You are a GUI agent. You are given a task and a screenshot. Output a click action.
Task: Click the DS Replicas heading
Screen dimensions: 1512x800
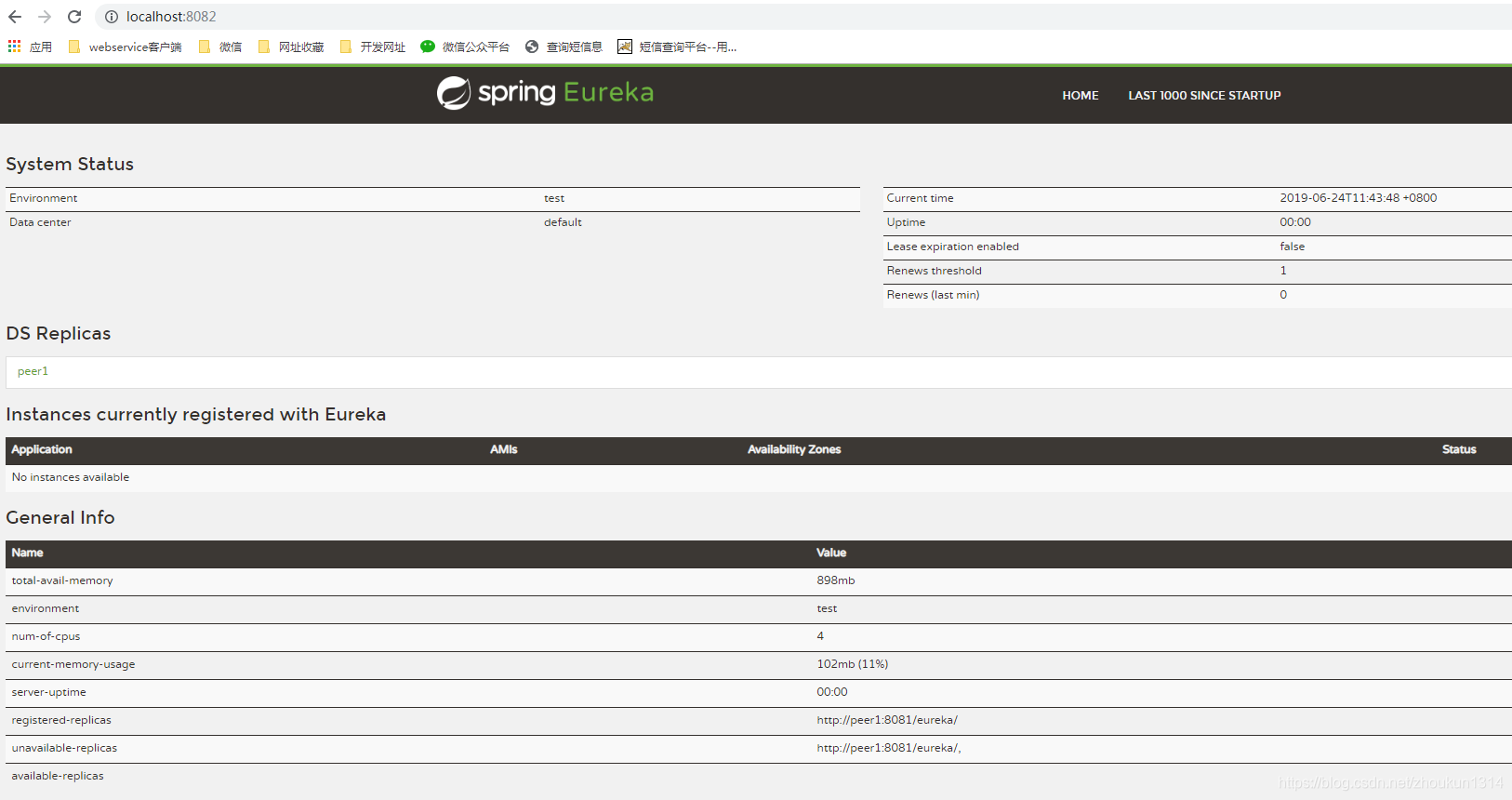pyautogui.click(x=59, y=333)
